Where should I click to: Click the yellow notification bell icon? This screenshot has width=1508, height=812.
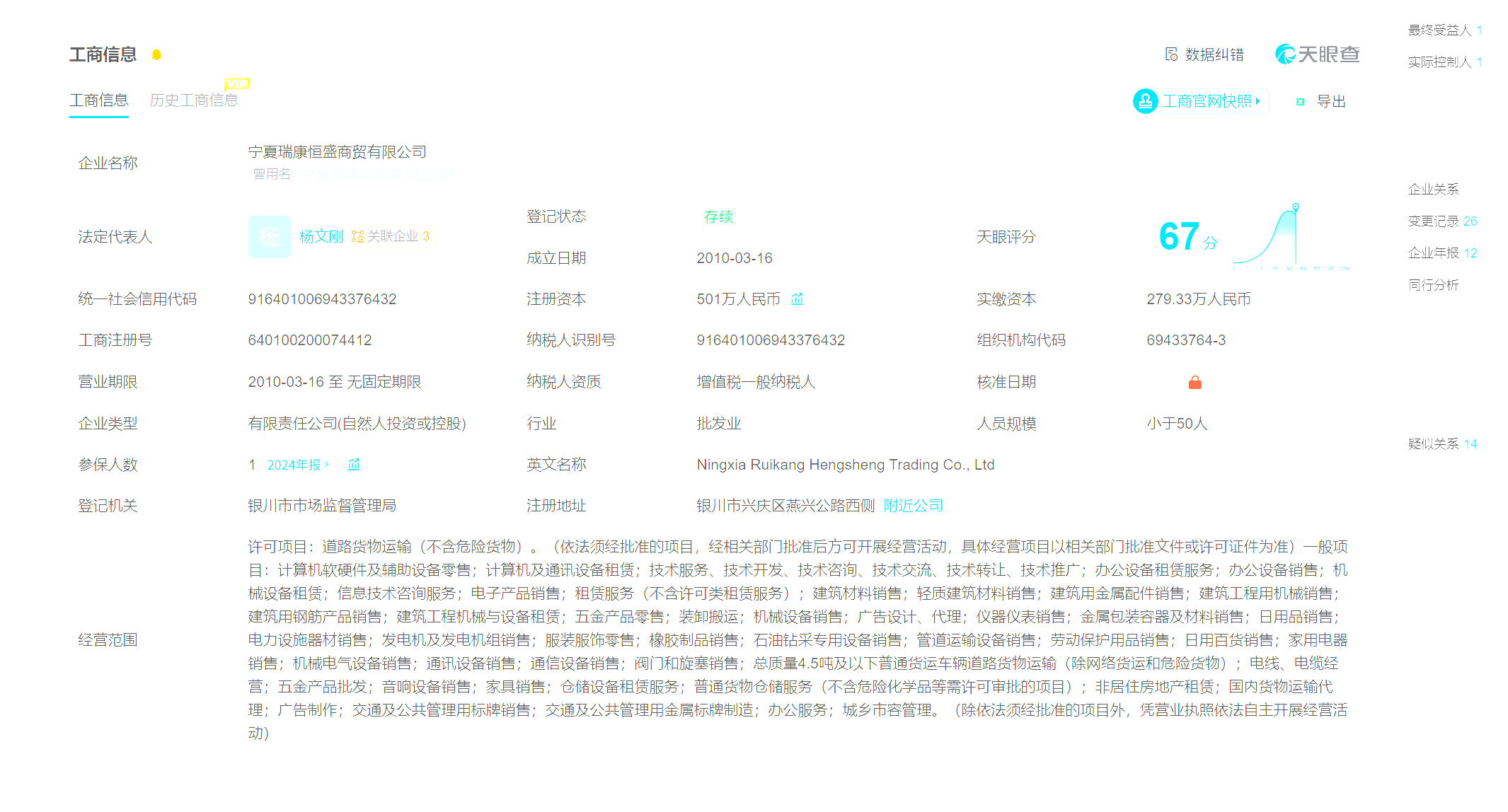click(156, 55)
